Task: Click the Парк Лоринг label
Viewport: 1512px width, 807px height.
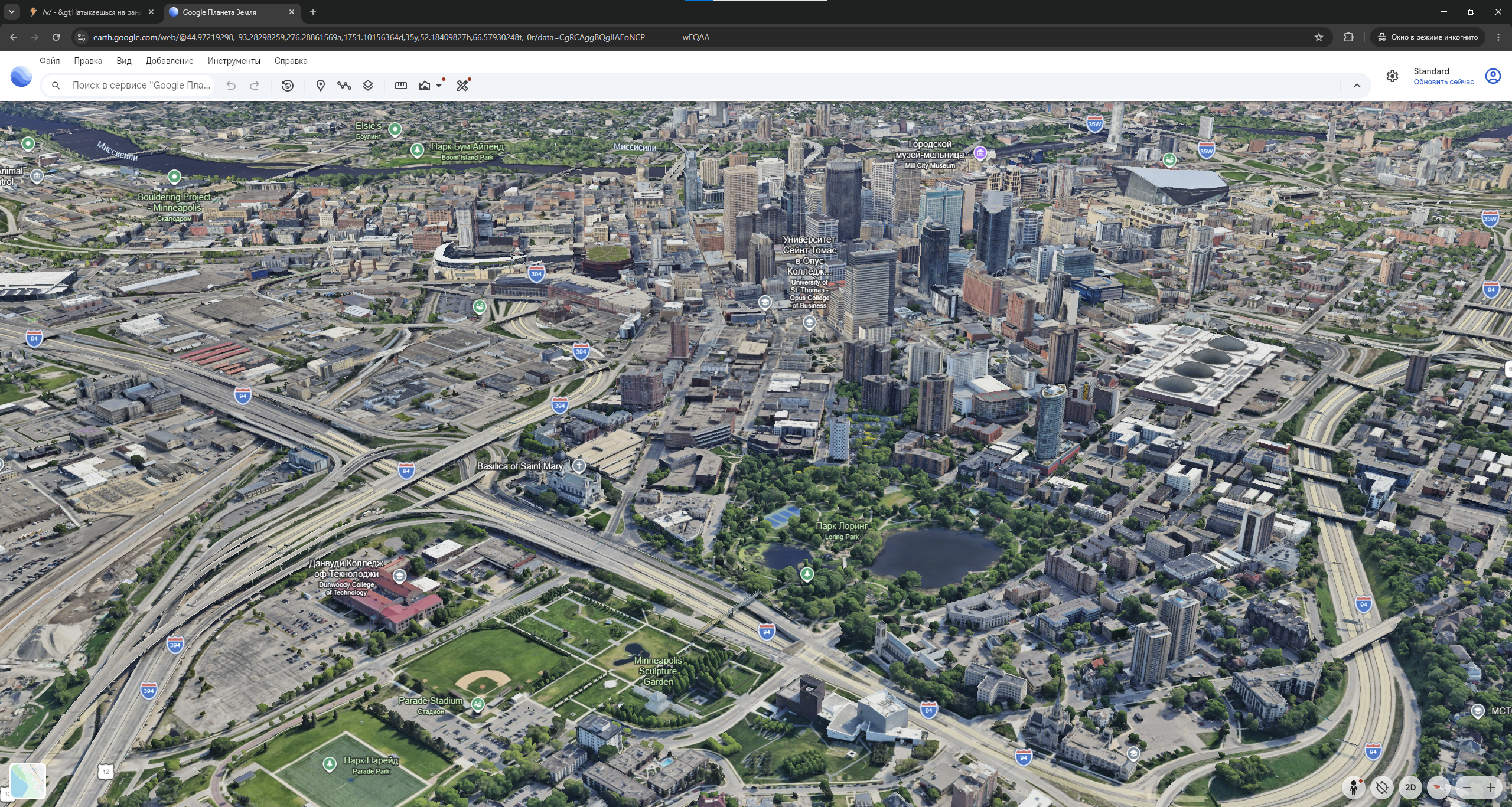Action: point(842,526)
